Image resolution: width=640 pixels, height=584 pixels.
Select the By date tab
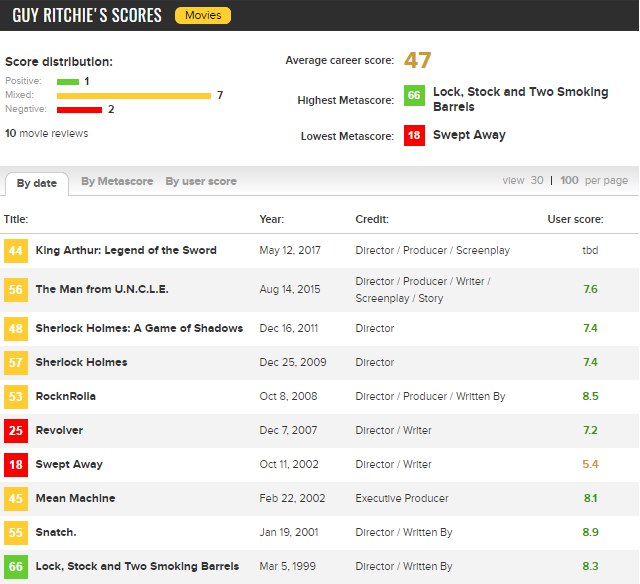[x=37, y=183]
